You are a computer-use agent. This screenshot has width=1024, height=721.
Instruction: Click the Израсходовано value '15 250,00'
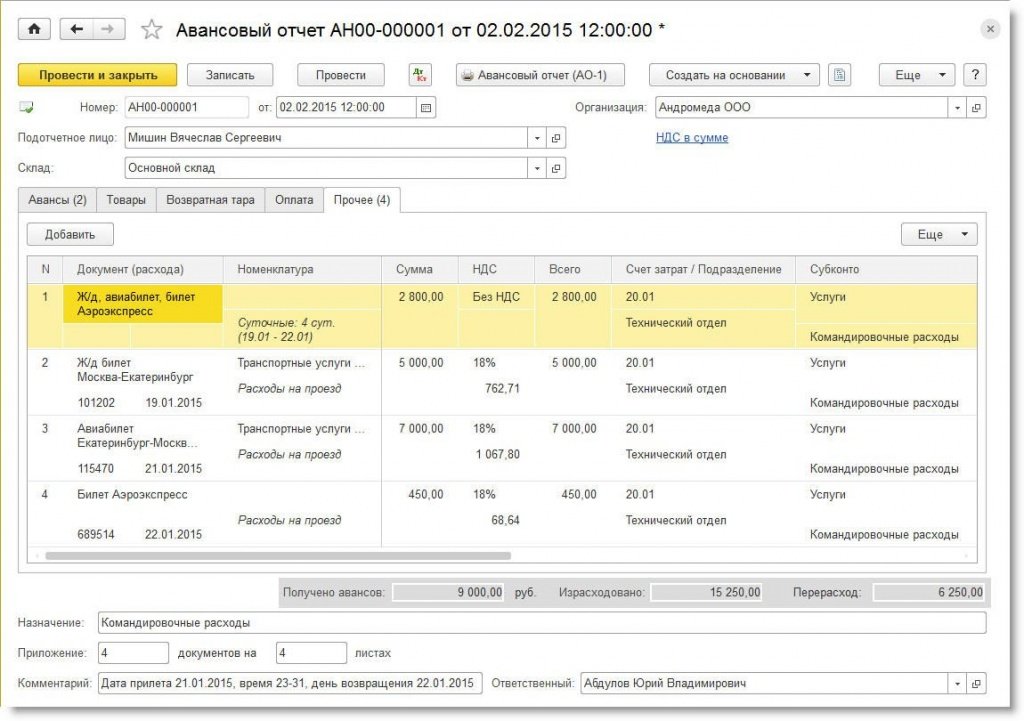pos(707,593)
